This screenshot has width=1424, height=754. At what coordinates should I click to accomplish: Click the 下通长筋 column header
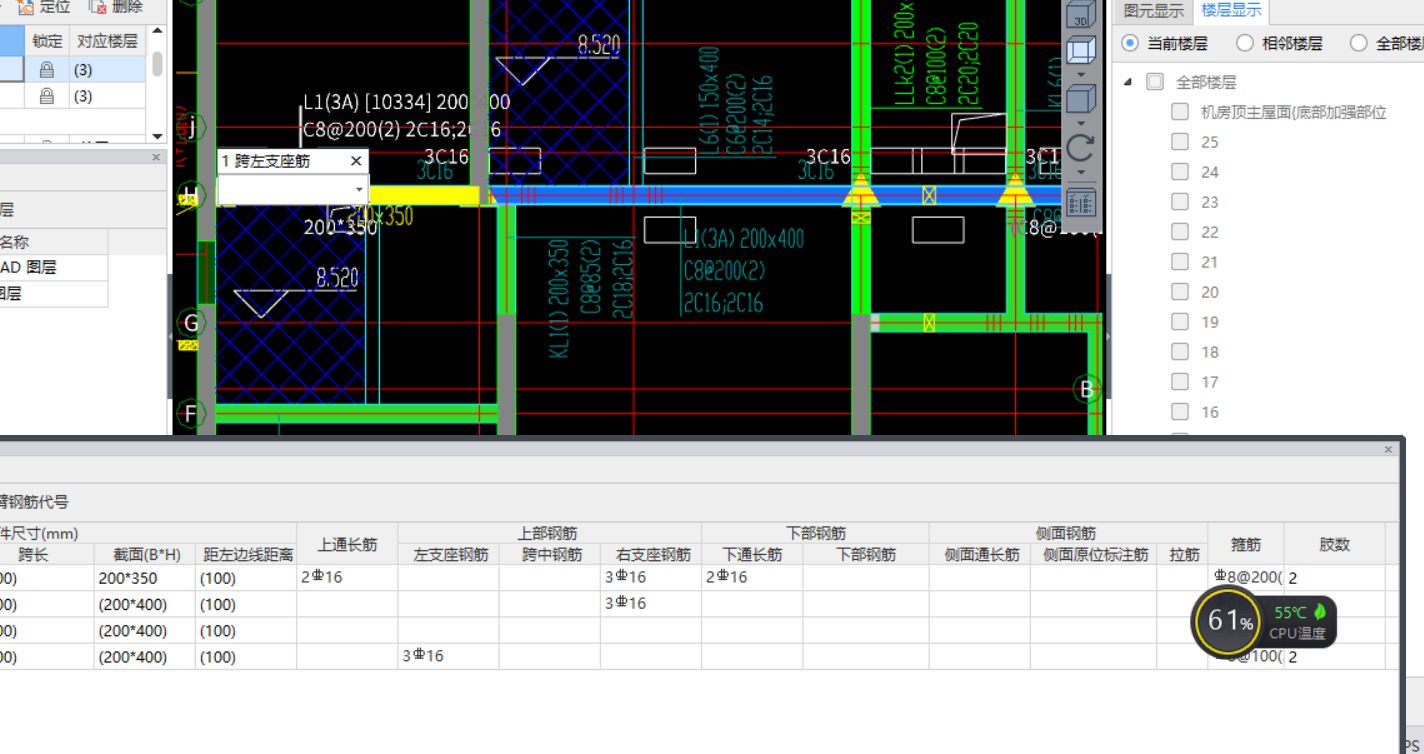coord(752,554)
